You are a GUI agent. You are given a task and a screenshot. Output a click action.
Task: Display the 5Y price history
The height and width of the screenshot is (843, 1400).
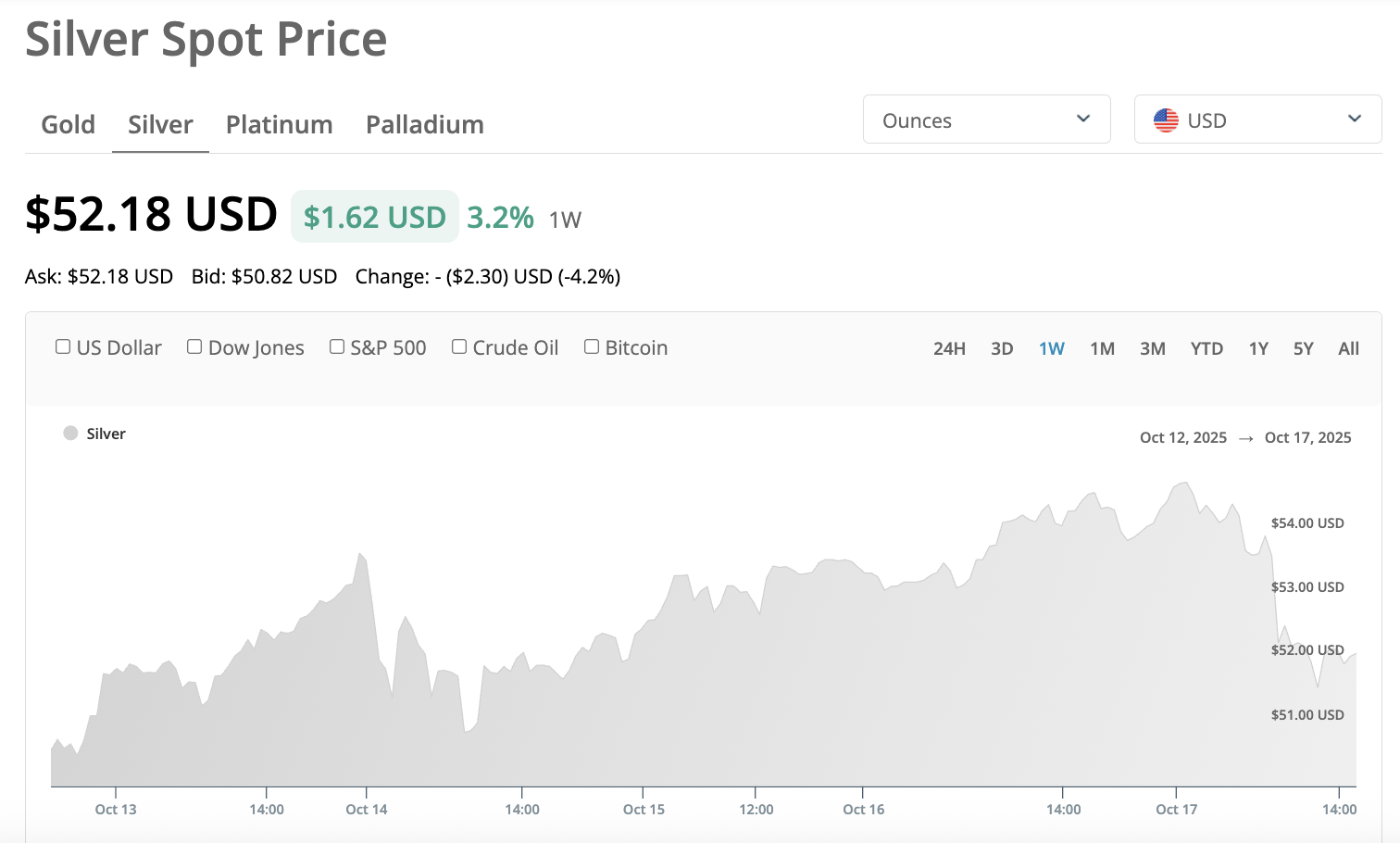(x=1303, y=348)
